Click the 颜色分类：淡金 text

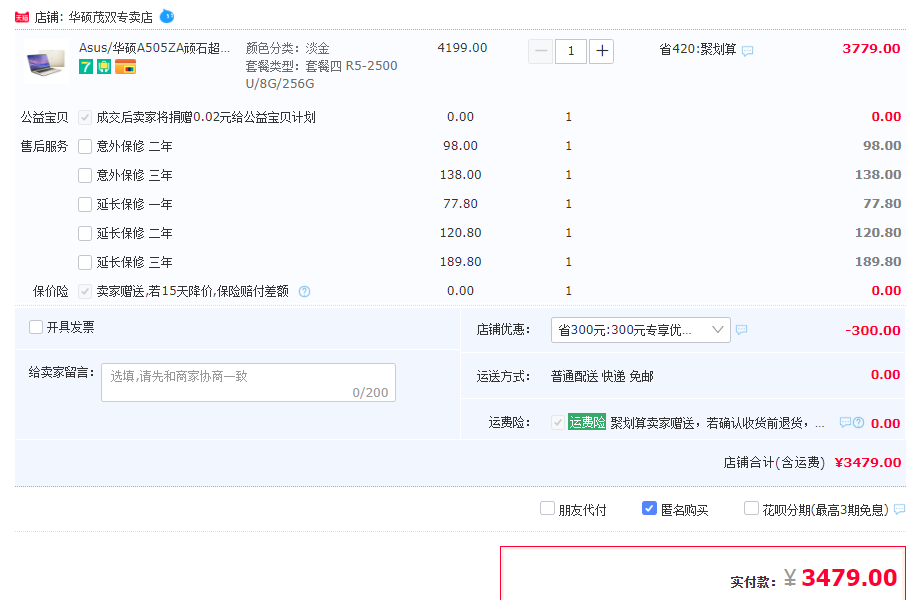click(288, 48)
